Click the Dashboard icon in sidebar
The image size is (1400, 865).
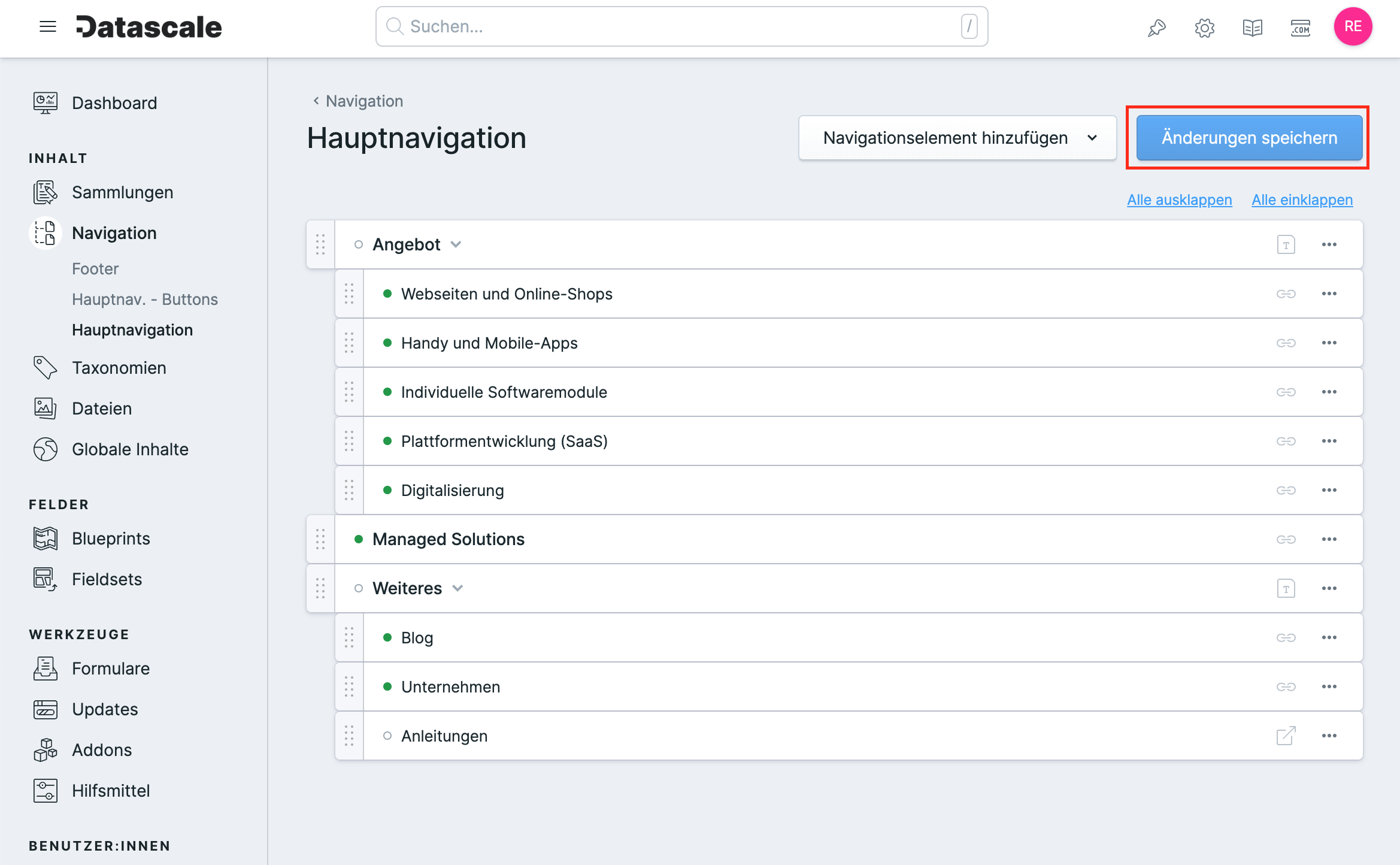[45, 103]
